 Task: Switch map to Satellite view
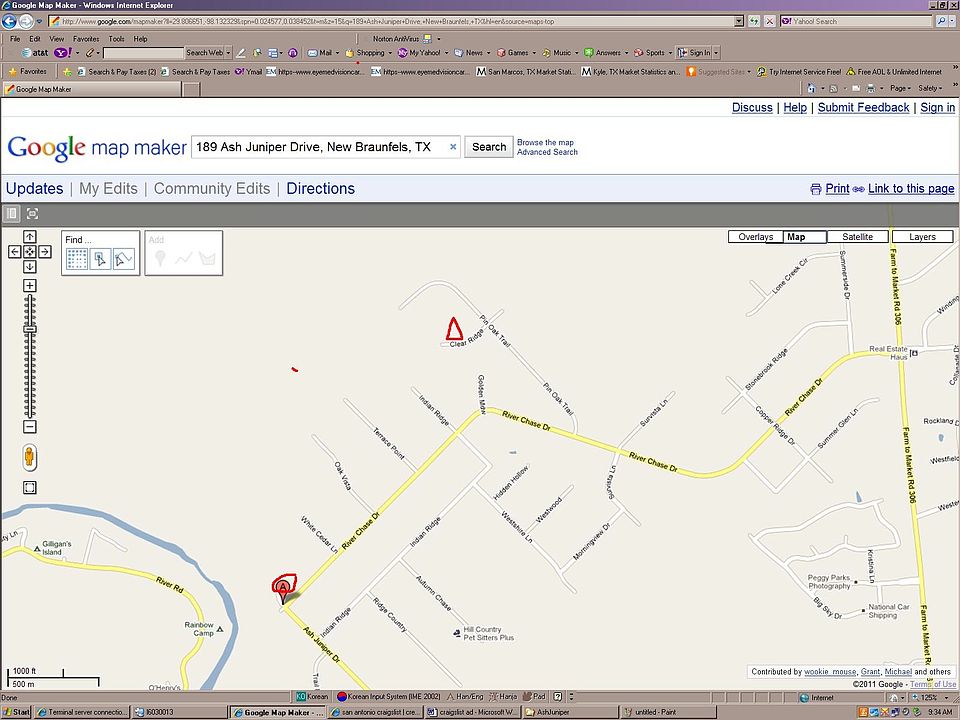[857, 237]
